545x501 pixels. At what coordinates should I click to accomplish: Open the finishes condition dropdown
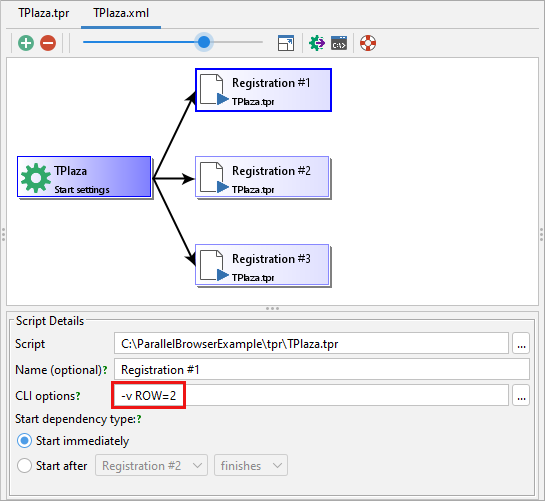pyautogui.click(x=251, y=465)
